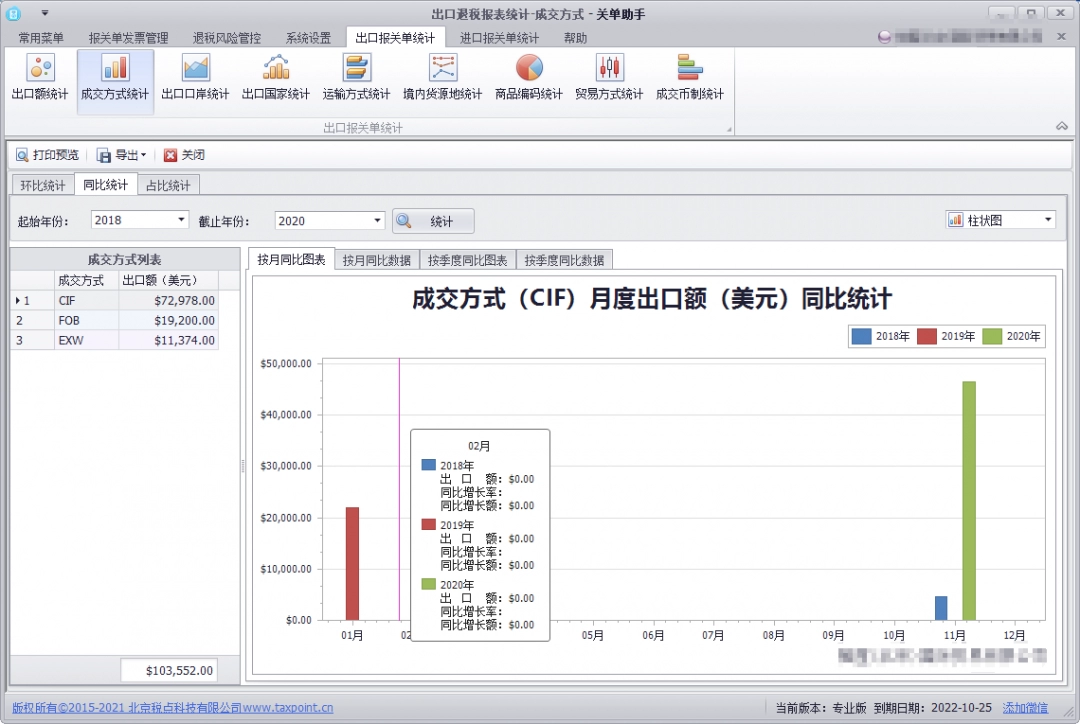Viewport: 1080px width, 724px height.
Task: Select the 按月同比图表 tab
Action: (291, 259)
